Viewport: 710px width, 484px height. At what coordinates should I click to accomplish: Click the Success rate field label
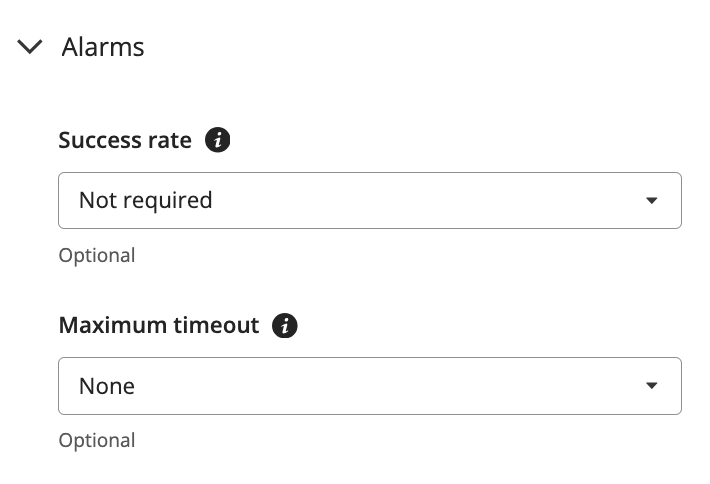click(125, 140)
